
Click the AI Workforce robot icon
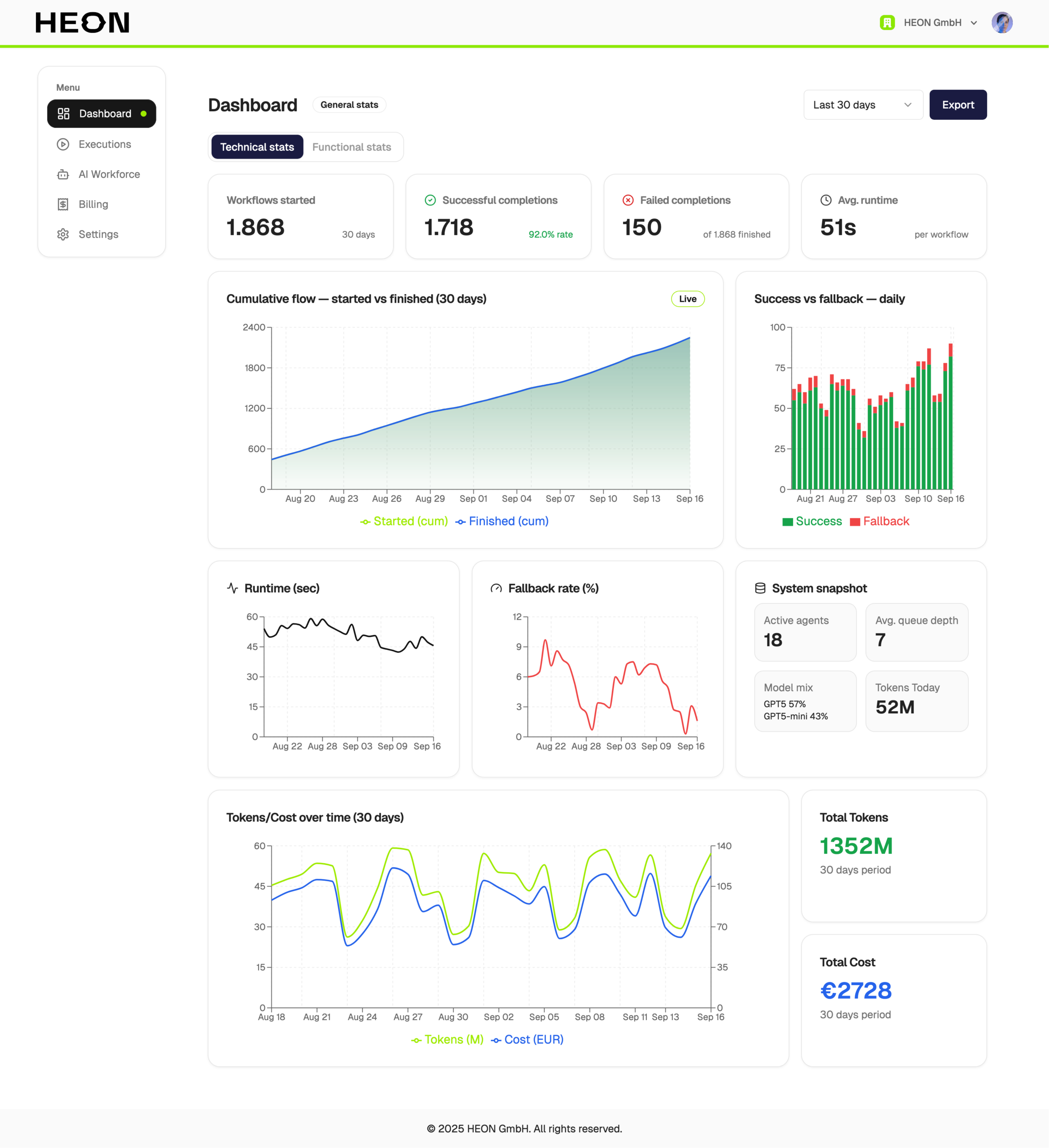pyautogui.click(x=63, y=175)
